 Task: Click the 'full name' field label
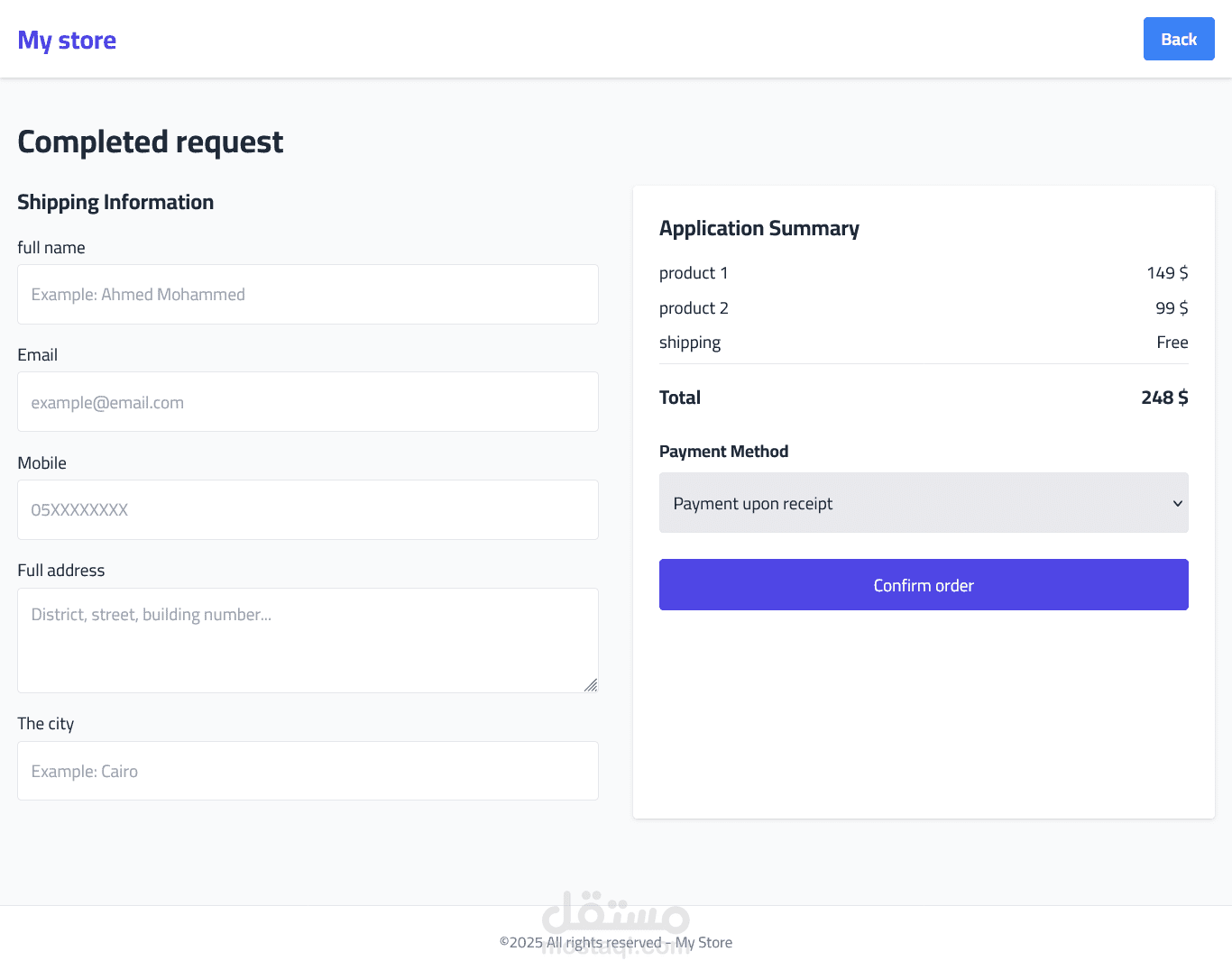coord(51,248)
